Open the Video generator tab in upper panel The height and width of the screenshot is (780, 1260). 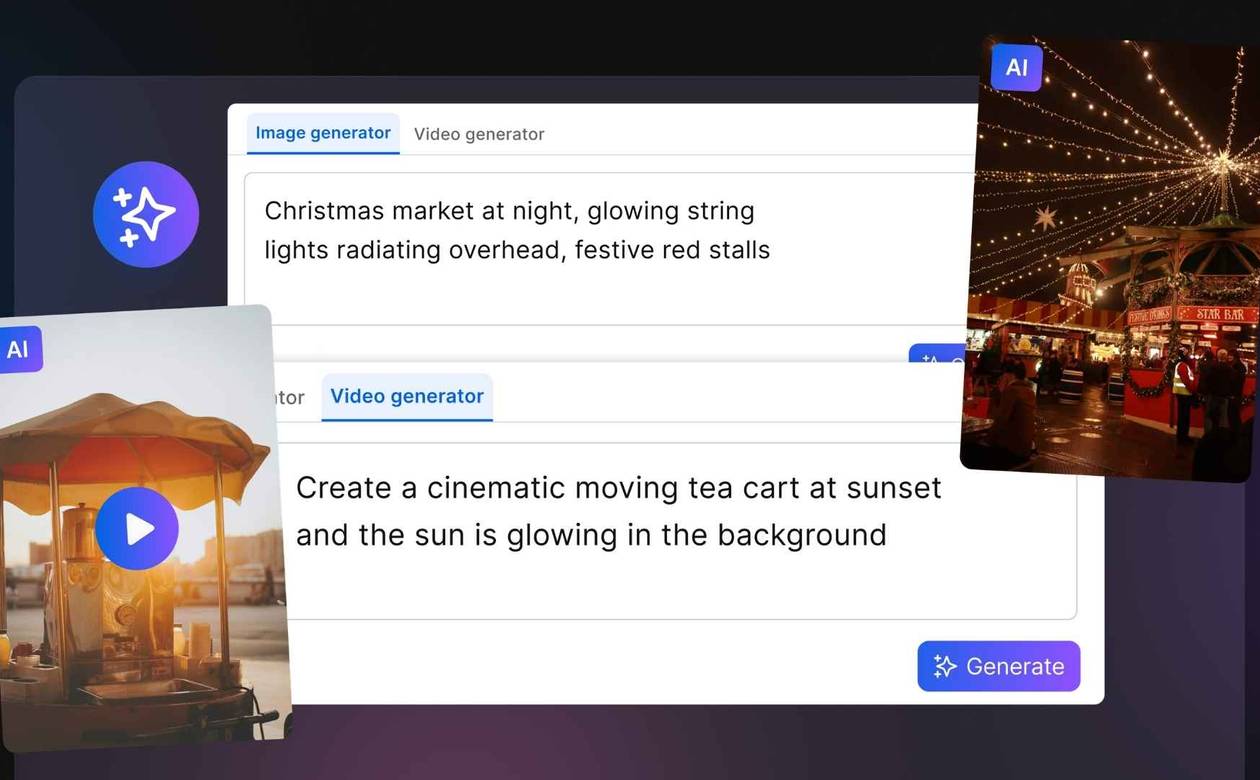pos(479,134)
